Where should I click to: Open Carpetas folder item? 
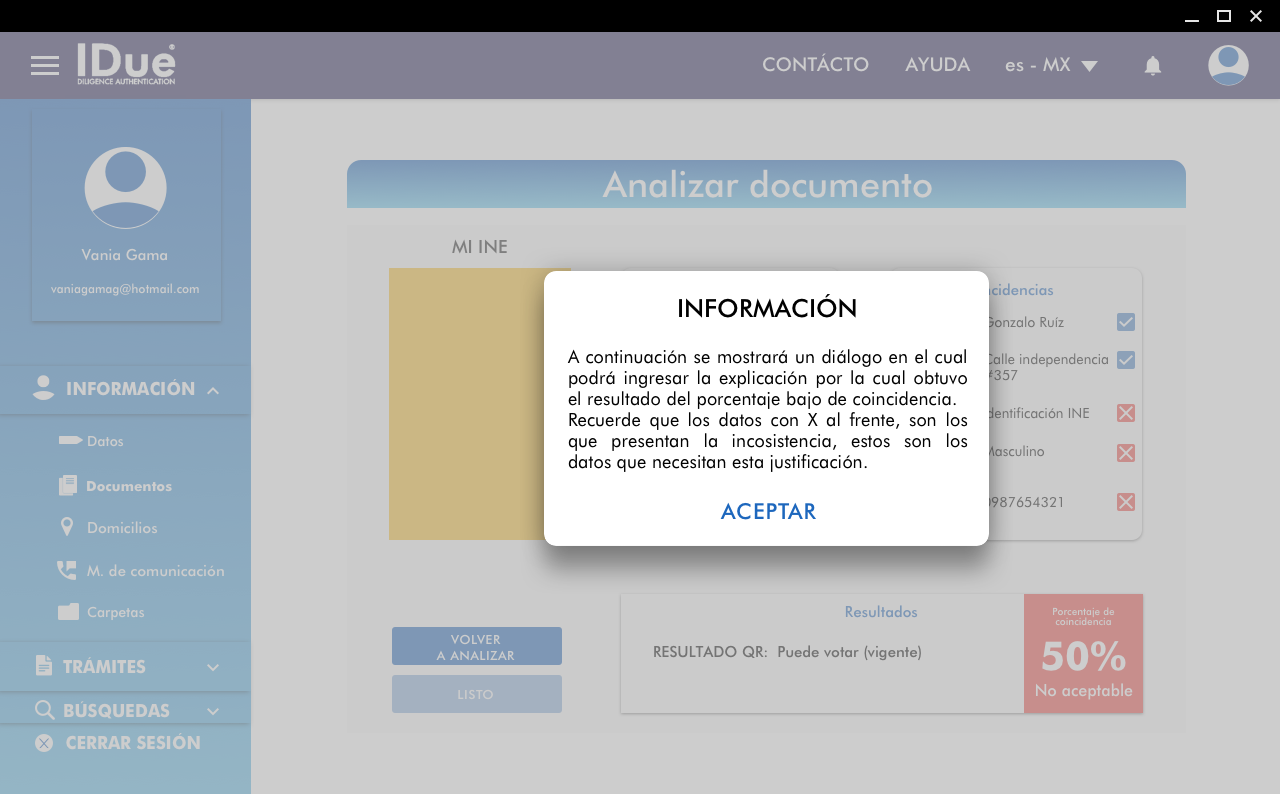115,612
